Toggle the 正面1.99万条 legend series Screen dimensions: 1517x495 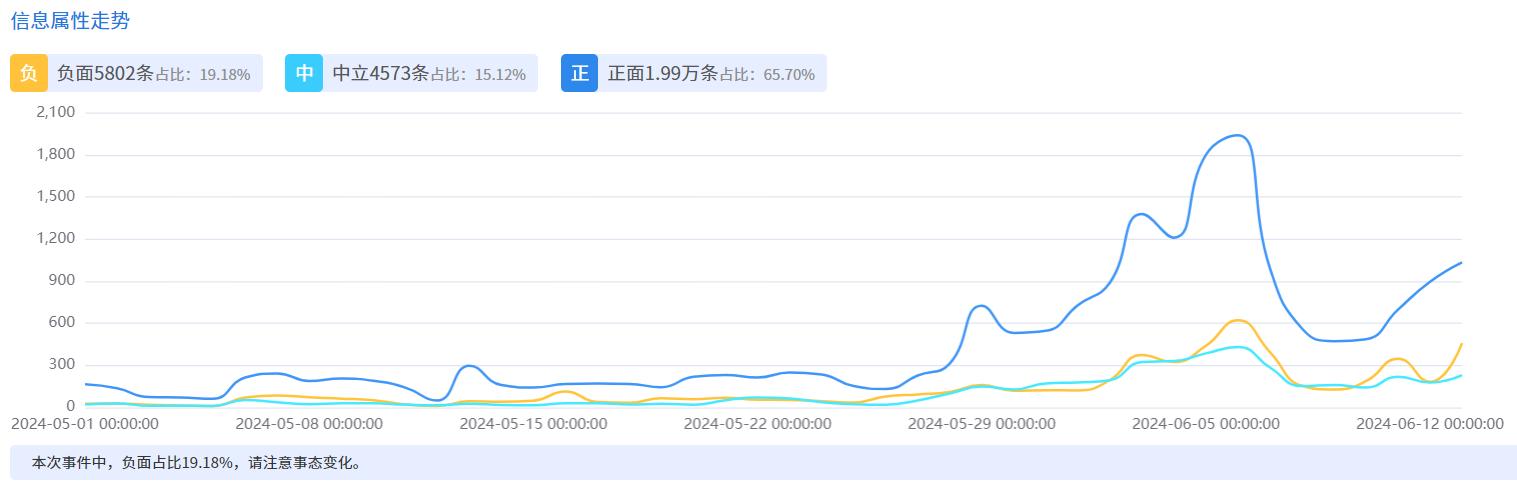point(662,73)
